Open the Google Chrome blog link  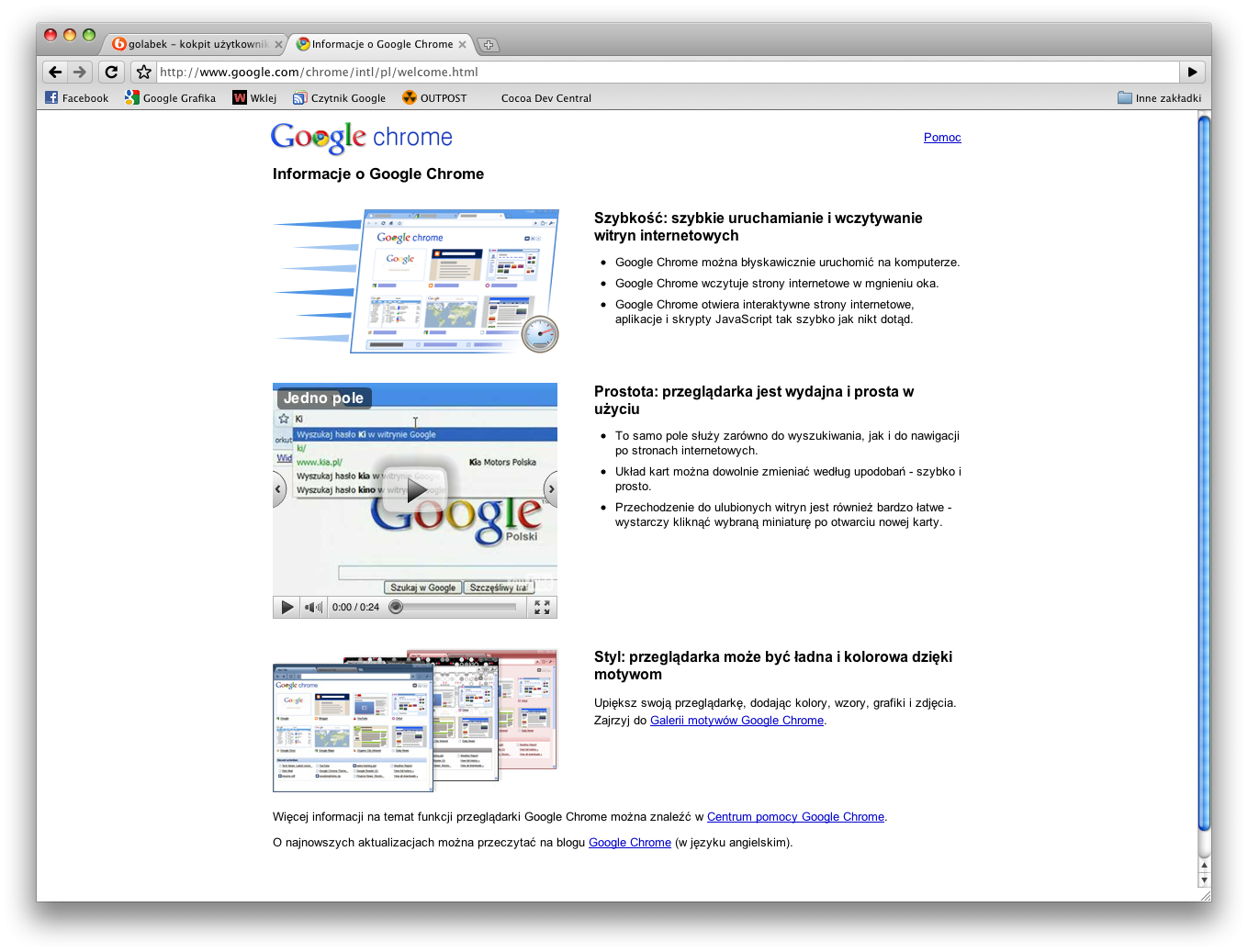point(630,843)
